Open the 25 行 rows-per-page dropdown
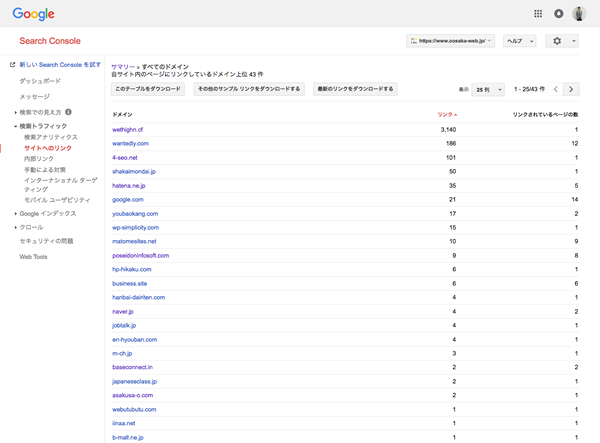The width and height of the screenshot is (600, 443). click(488, 90)
